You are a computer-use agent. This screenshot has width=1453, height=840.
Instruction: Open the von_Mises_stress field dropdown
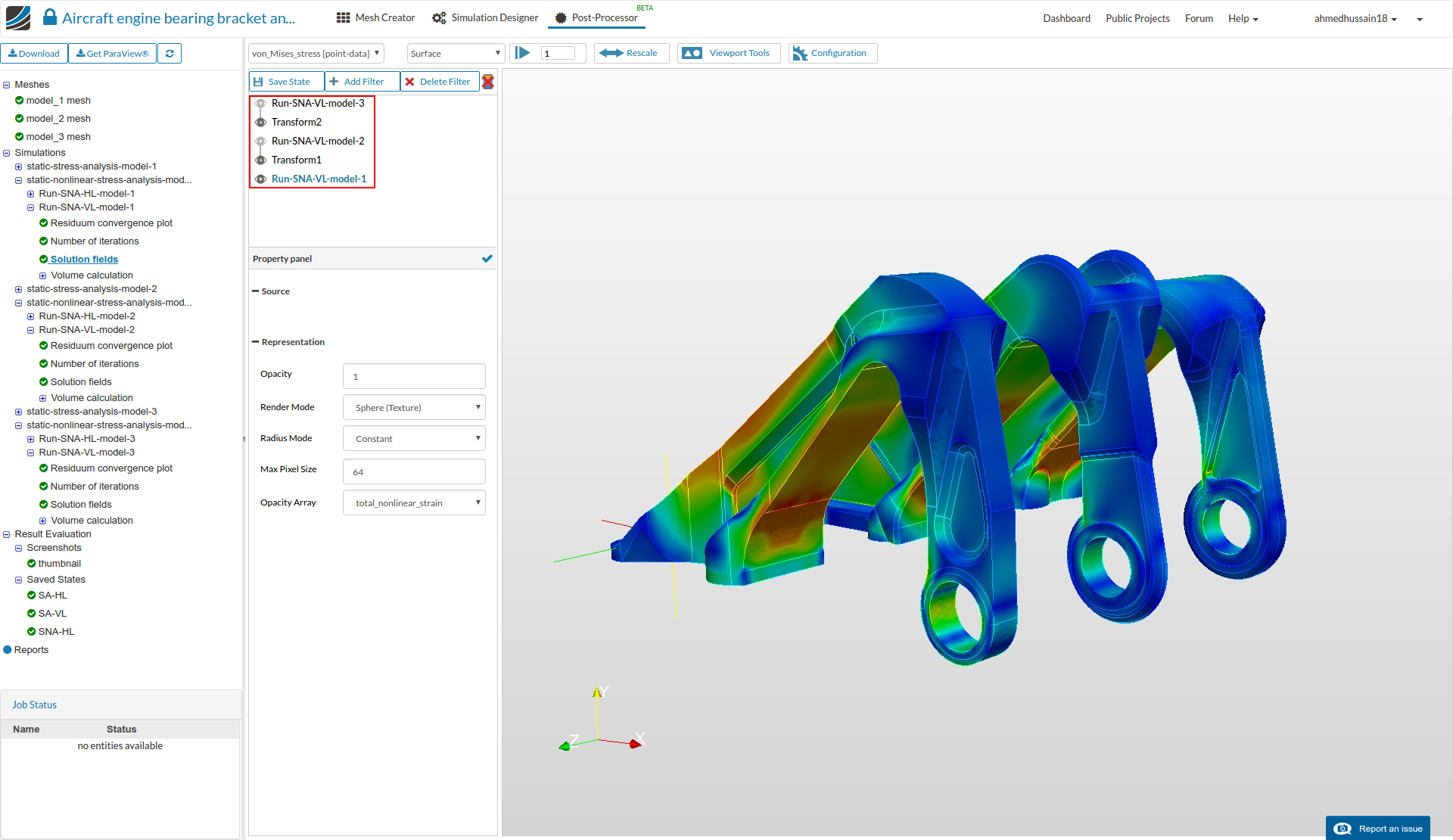[x=316, y=54]
